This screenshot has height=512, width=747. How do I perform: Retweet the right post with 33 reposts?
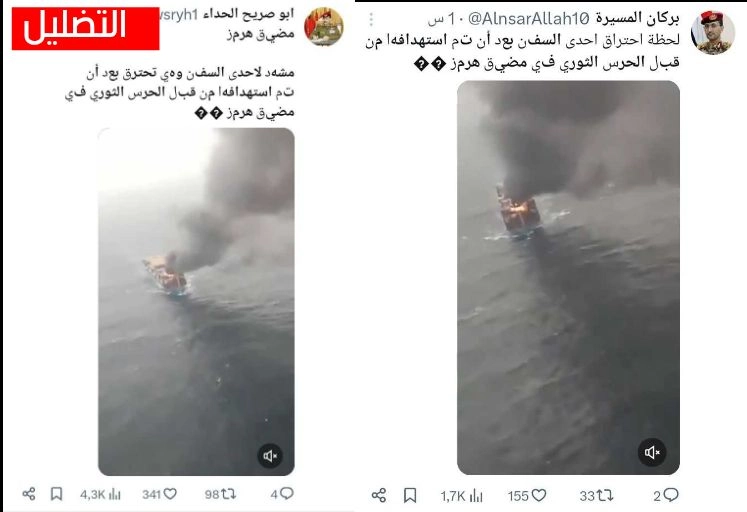[x=596, y=496]
